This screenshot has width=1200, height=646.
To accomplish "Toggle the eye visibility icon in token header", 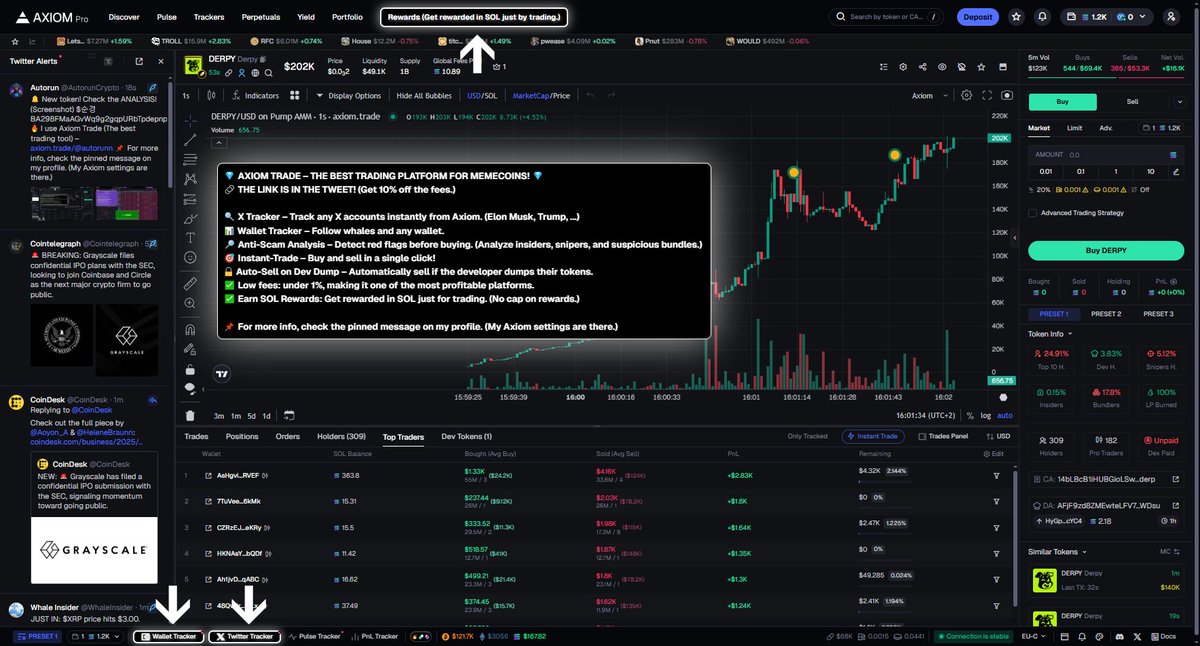I will pos(941,67).
